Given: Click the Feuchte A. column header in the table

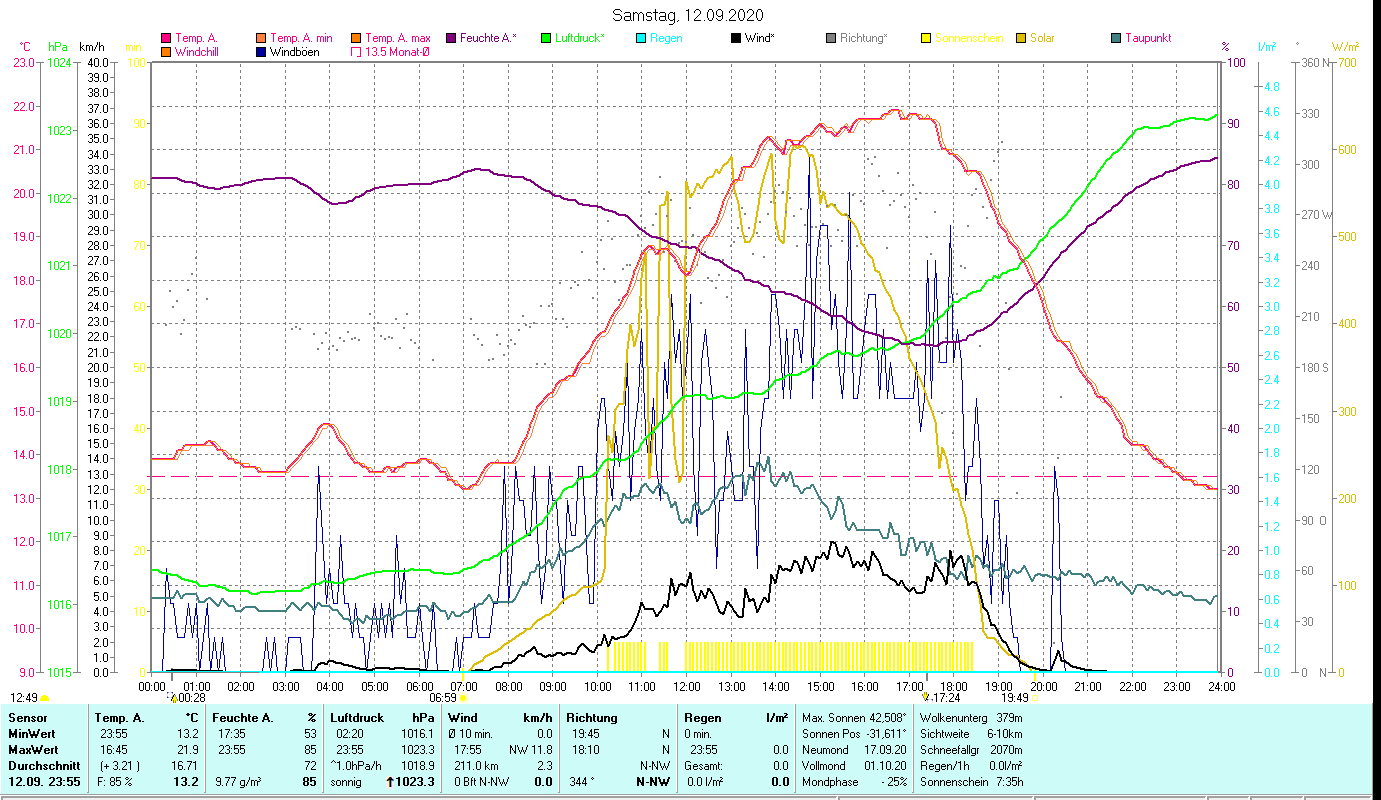Looking at the screenshot, I should (x=241, y=718).
